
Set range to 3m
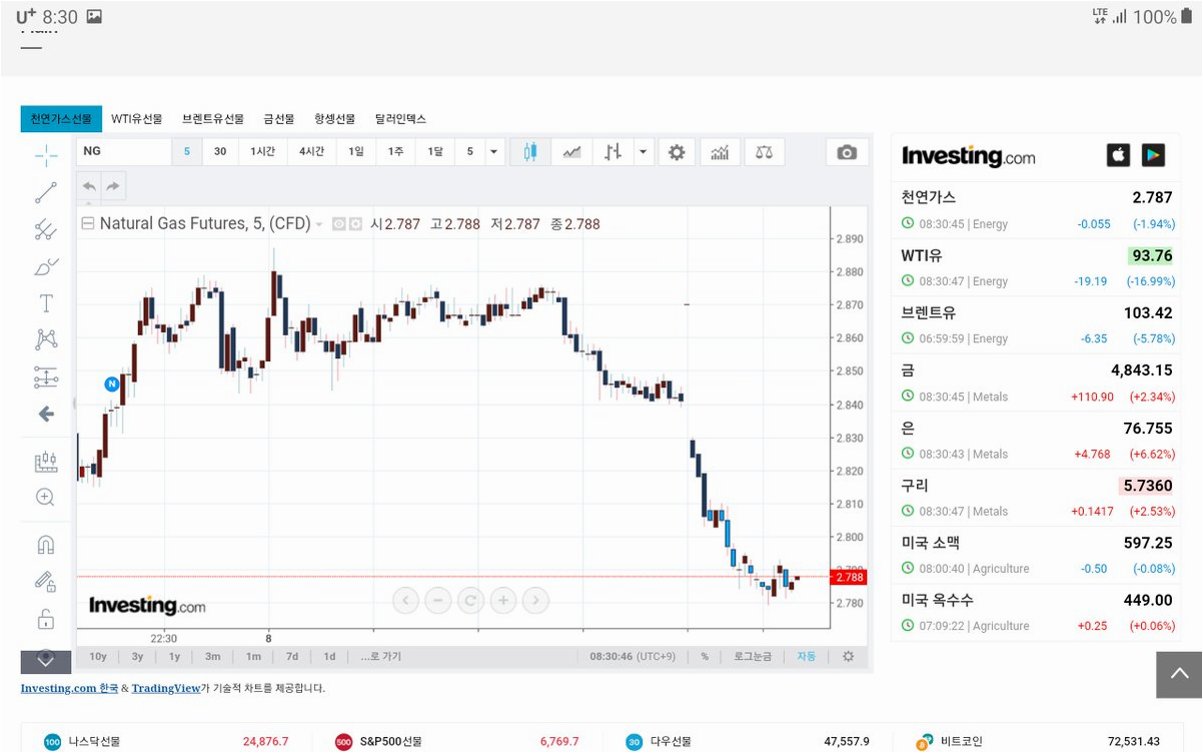coord(213,656)
